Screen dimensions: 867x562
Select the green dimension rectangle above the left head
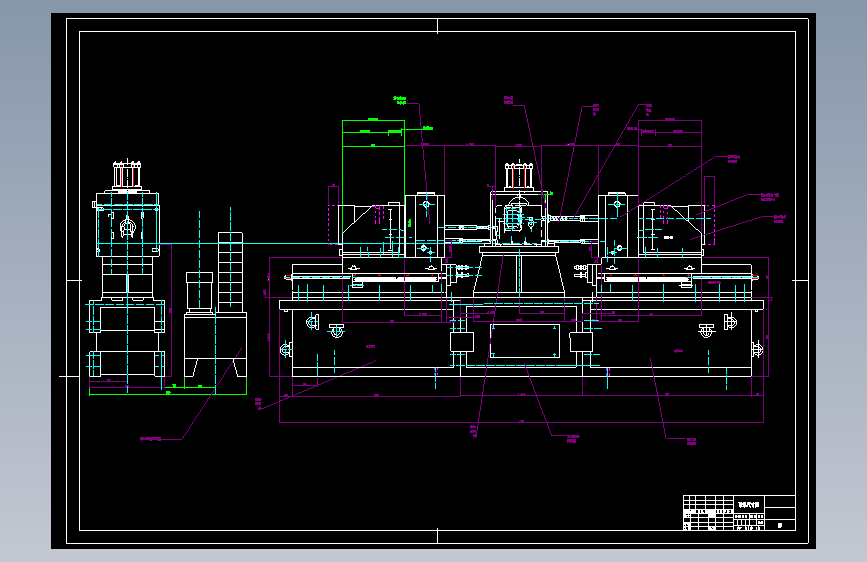[x=373, y=133]
